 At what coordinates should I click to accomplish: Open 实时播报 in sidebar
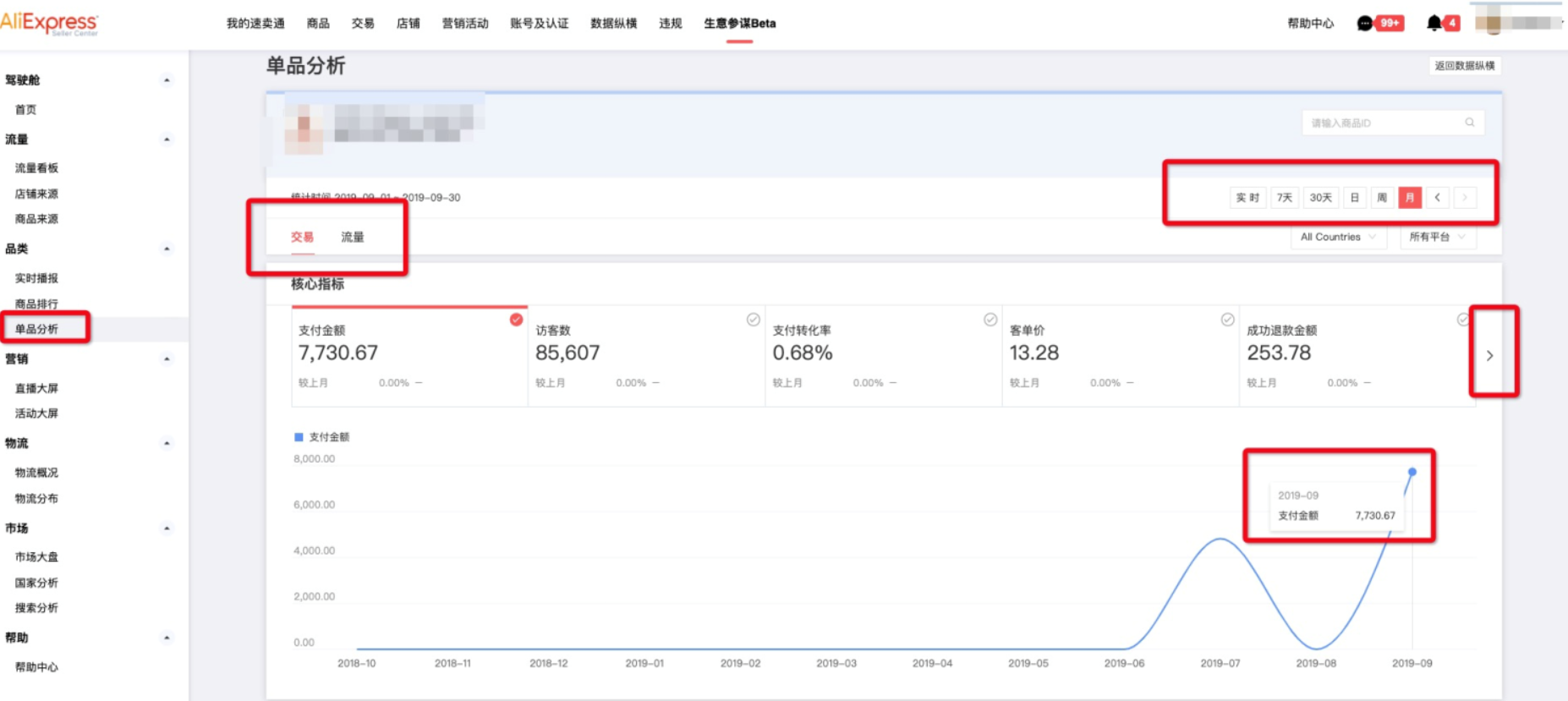(36, 278)
